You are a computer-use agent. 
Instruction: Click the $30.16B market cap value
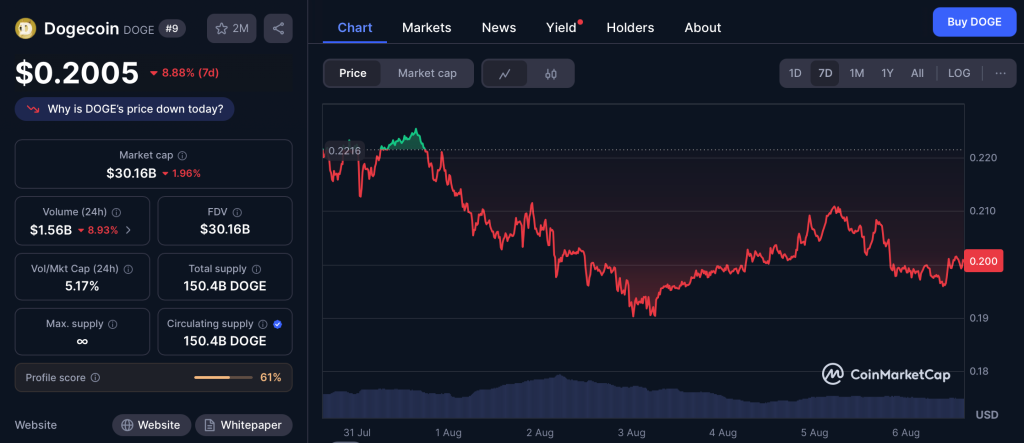pos(131,173)
